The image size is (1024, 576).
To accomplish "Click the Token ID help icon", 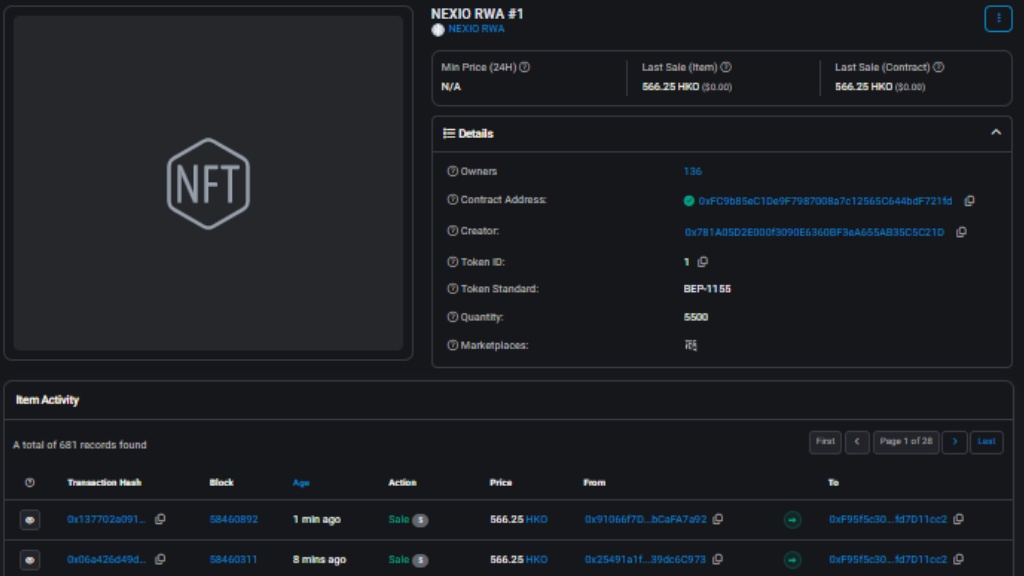I will pos(453,262).
